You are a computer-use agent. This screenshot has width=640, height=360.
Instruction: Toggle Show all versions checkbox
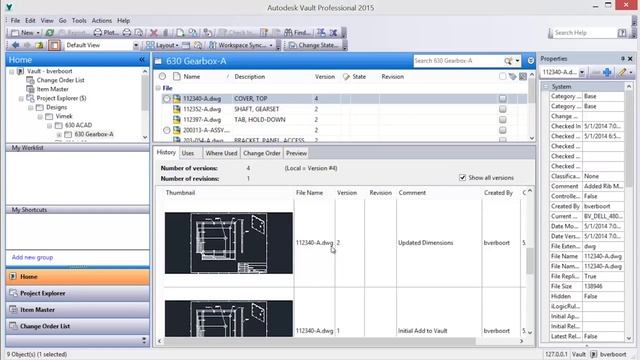[462, 178]
